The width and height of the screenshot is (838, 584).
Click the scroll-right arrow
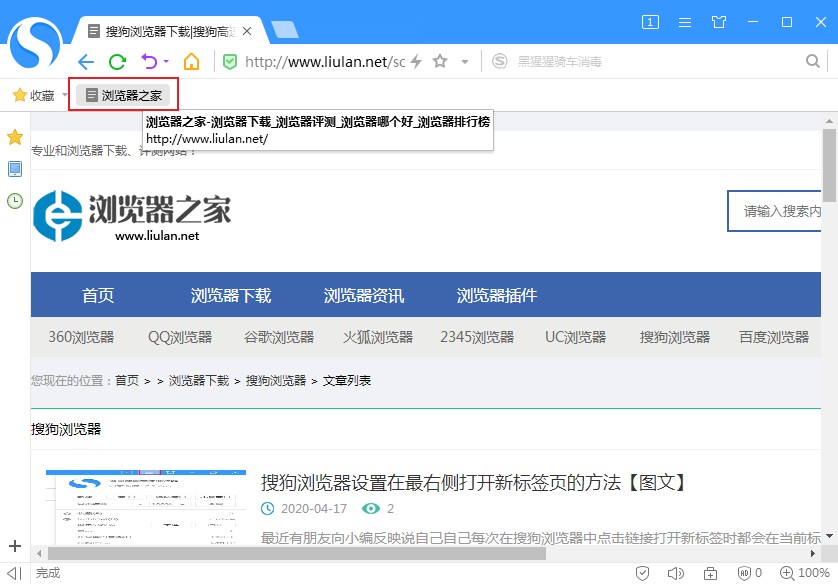[813, 553]
